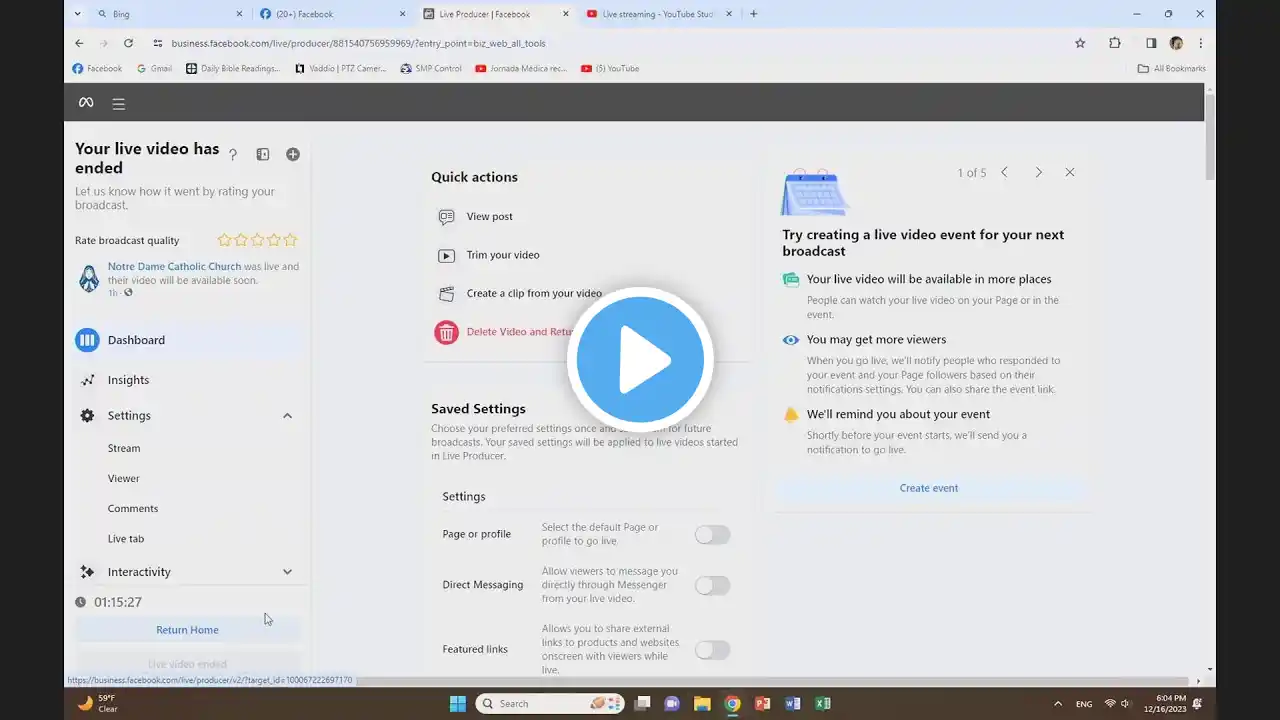Image resolution: width=1280 pixels, height=720 pixels.
Task: Go to next tip with right arrow
Action: [x=1038, y=172]
